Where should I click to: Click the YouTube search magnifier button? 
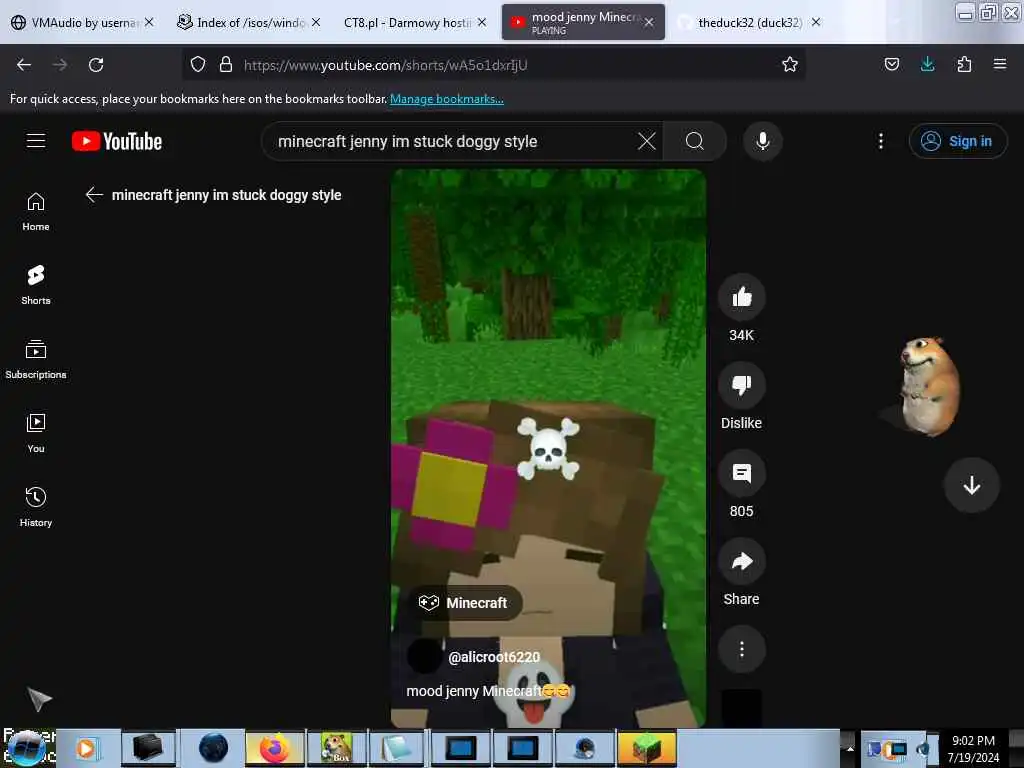(695, 141)
